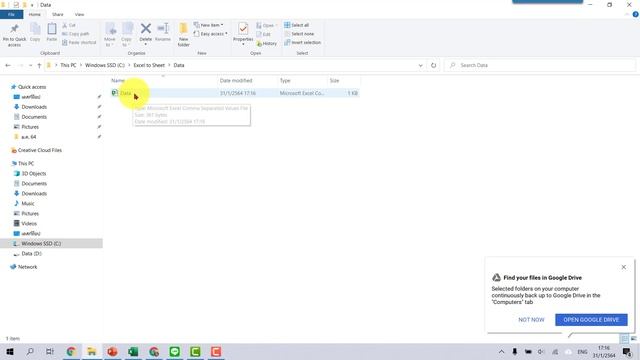This screenshot has height=360, width=640.
Task: Open taskbar search magnifier
Action: coord(30,351)
